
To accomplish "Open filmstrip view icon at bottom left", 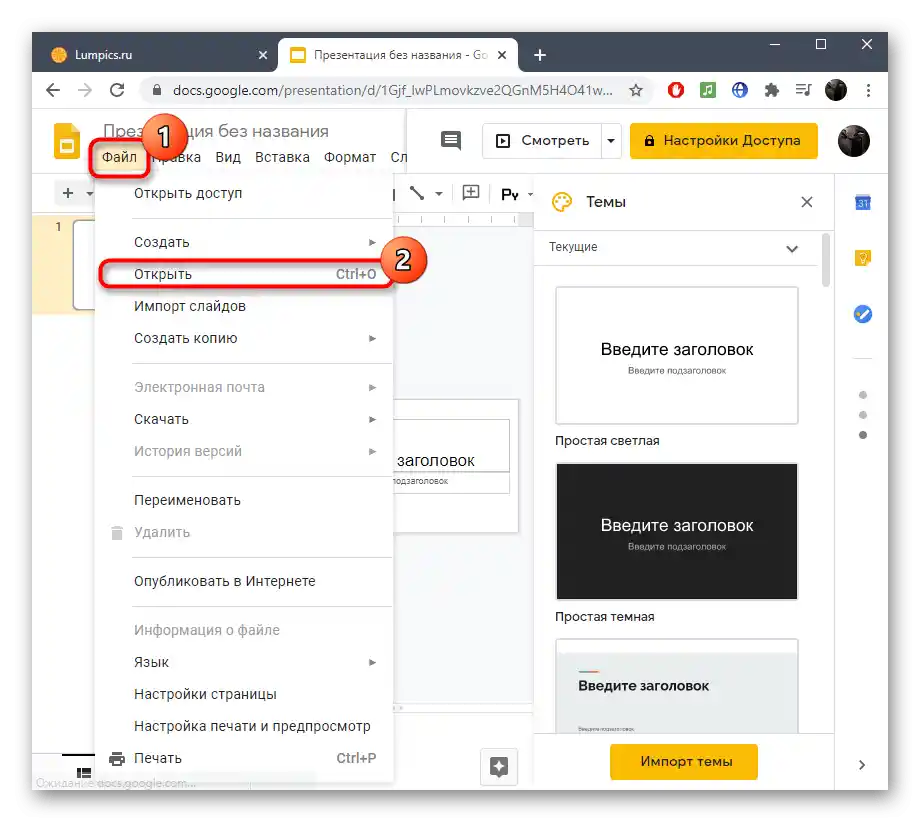I will [84, 773].
